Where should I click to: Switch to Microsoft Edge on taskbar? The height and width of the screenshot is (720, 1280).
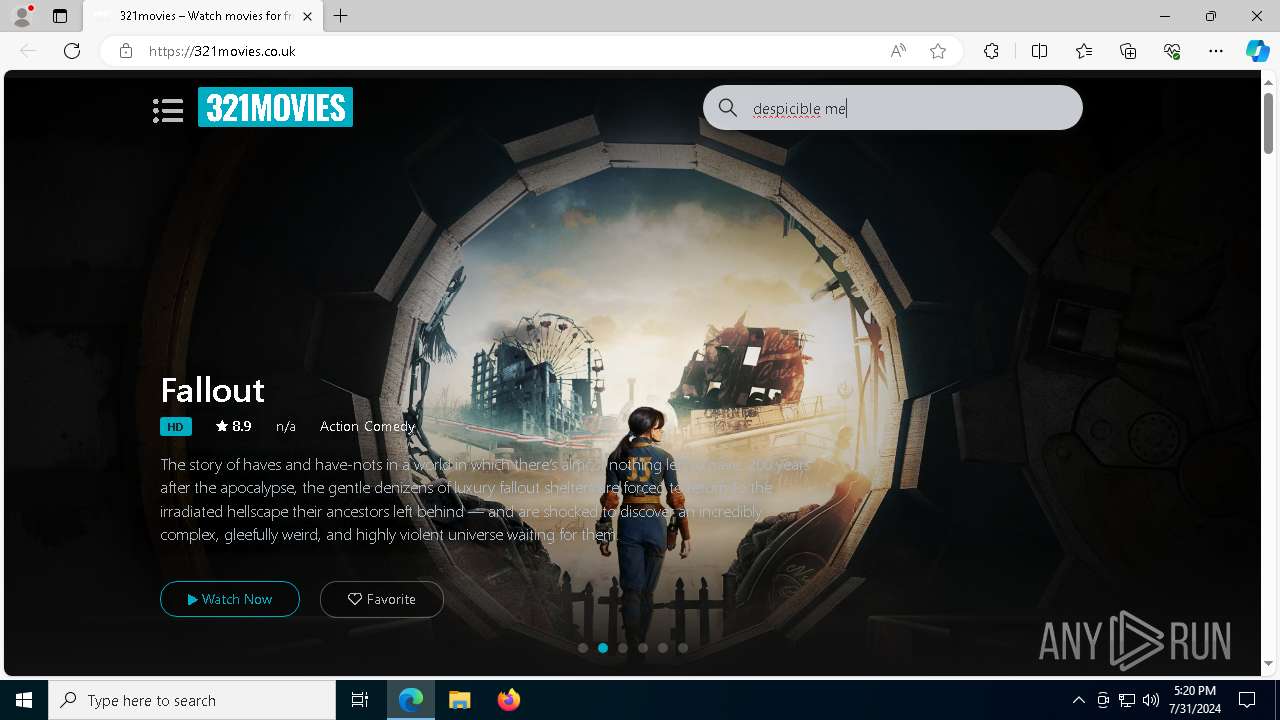coord(411,700)
